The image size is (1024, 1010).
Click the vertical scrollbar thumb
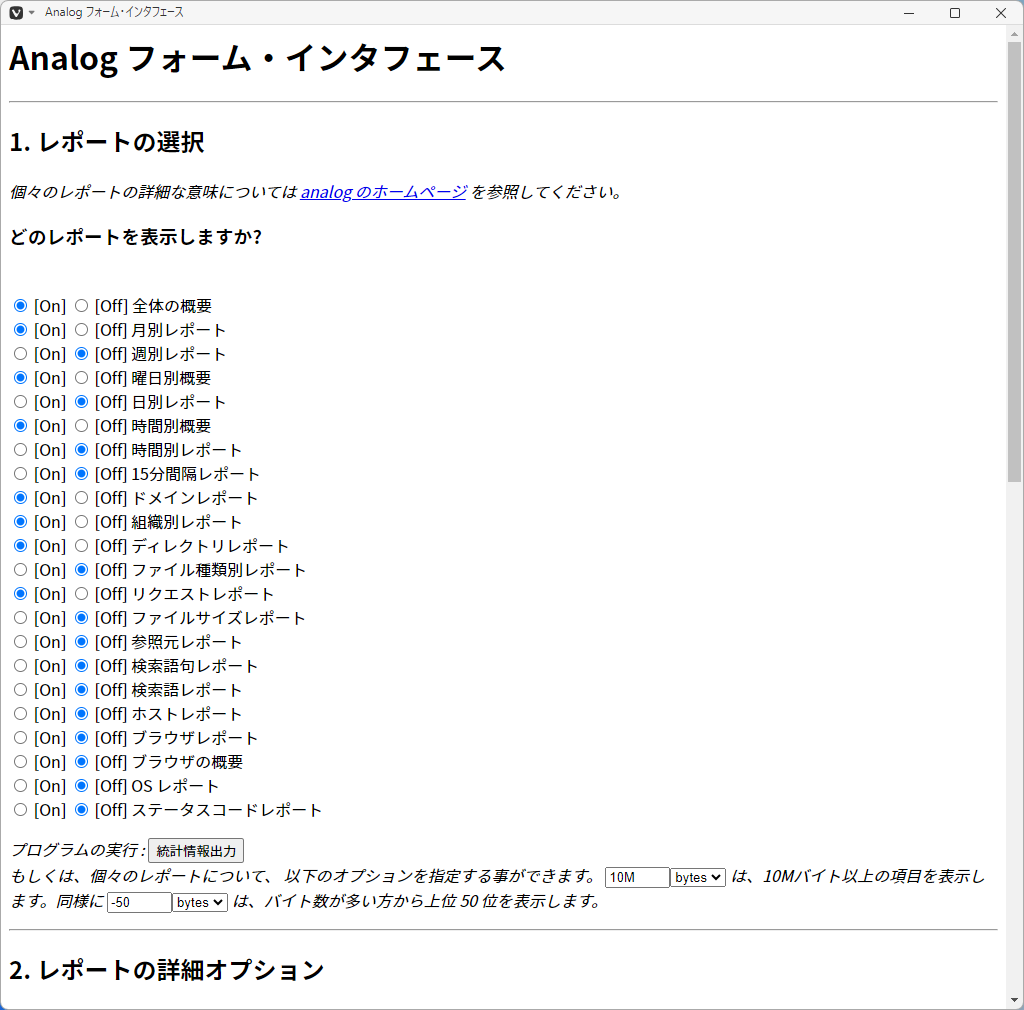click(x=1014, y=261)
